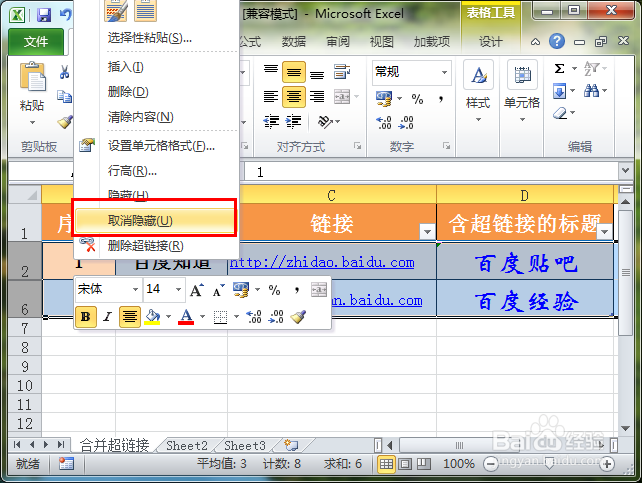642x483 pixels.
Task: Click the 百度经验 hyperlink cell
Action: (x=526, y=301)
